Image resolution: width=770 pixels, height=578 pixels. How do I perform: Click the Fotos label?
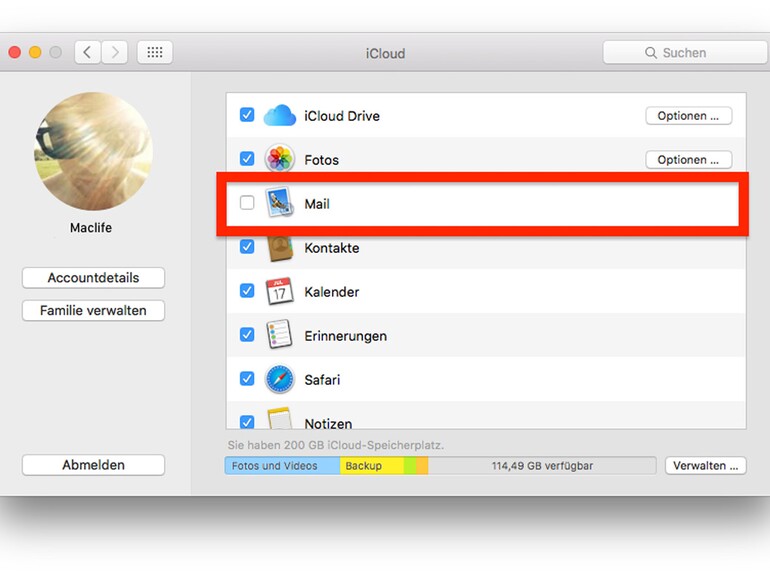[x=322, y=160]
